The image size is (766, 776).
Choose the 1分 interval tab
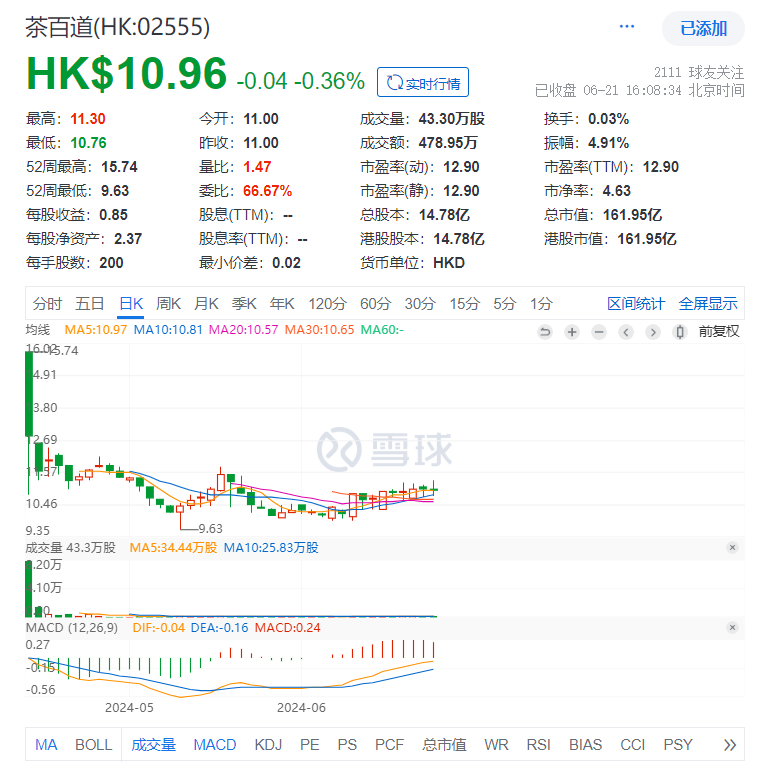click(541, 303)
